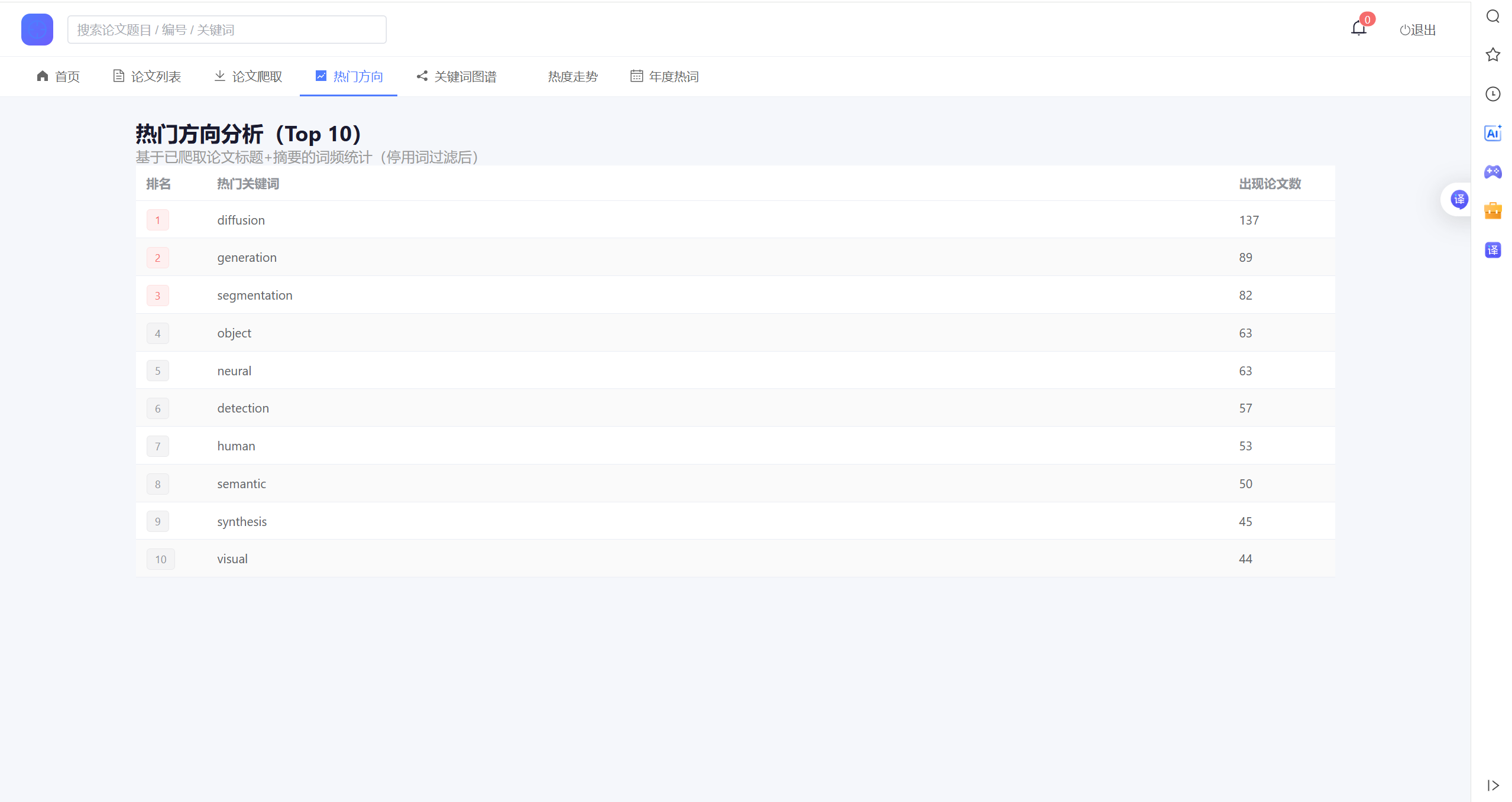The width and height of the screenshot is (1512, 802).
Task: Select the keyword human
Action: pyautogui.click(x=236, y=446)
